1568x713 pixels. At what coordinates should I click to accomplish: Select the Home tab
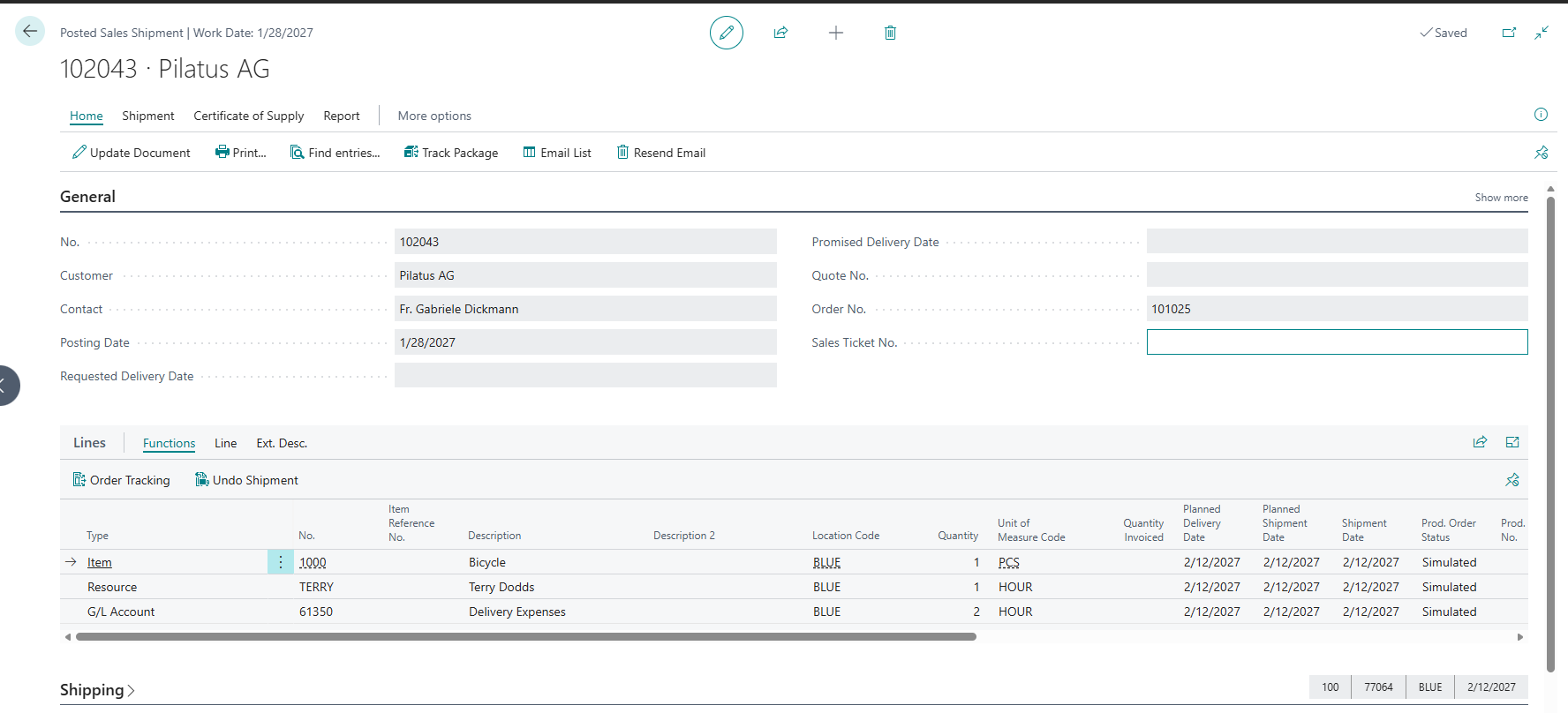pos(87,116)
